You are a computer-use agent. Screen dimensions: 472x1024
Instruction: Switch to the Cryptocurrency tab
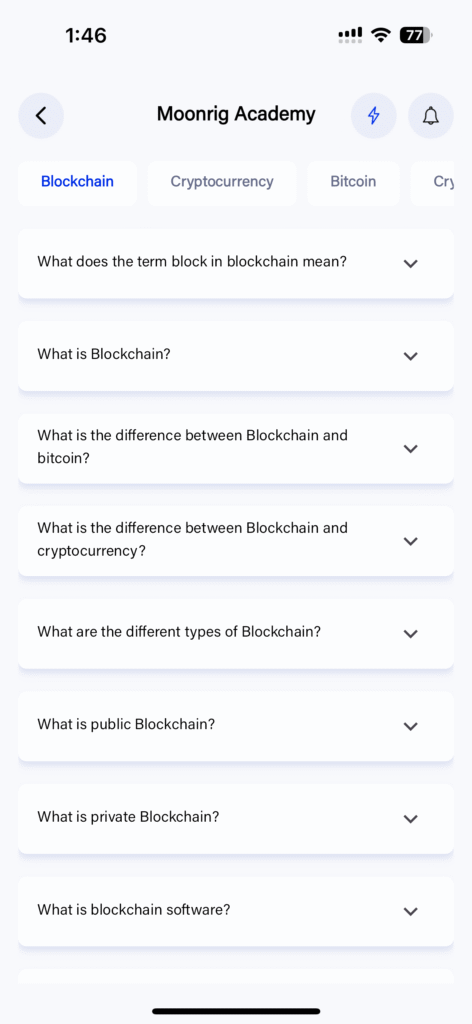[x=222, y=182]
